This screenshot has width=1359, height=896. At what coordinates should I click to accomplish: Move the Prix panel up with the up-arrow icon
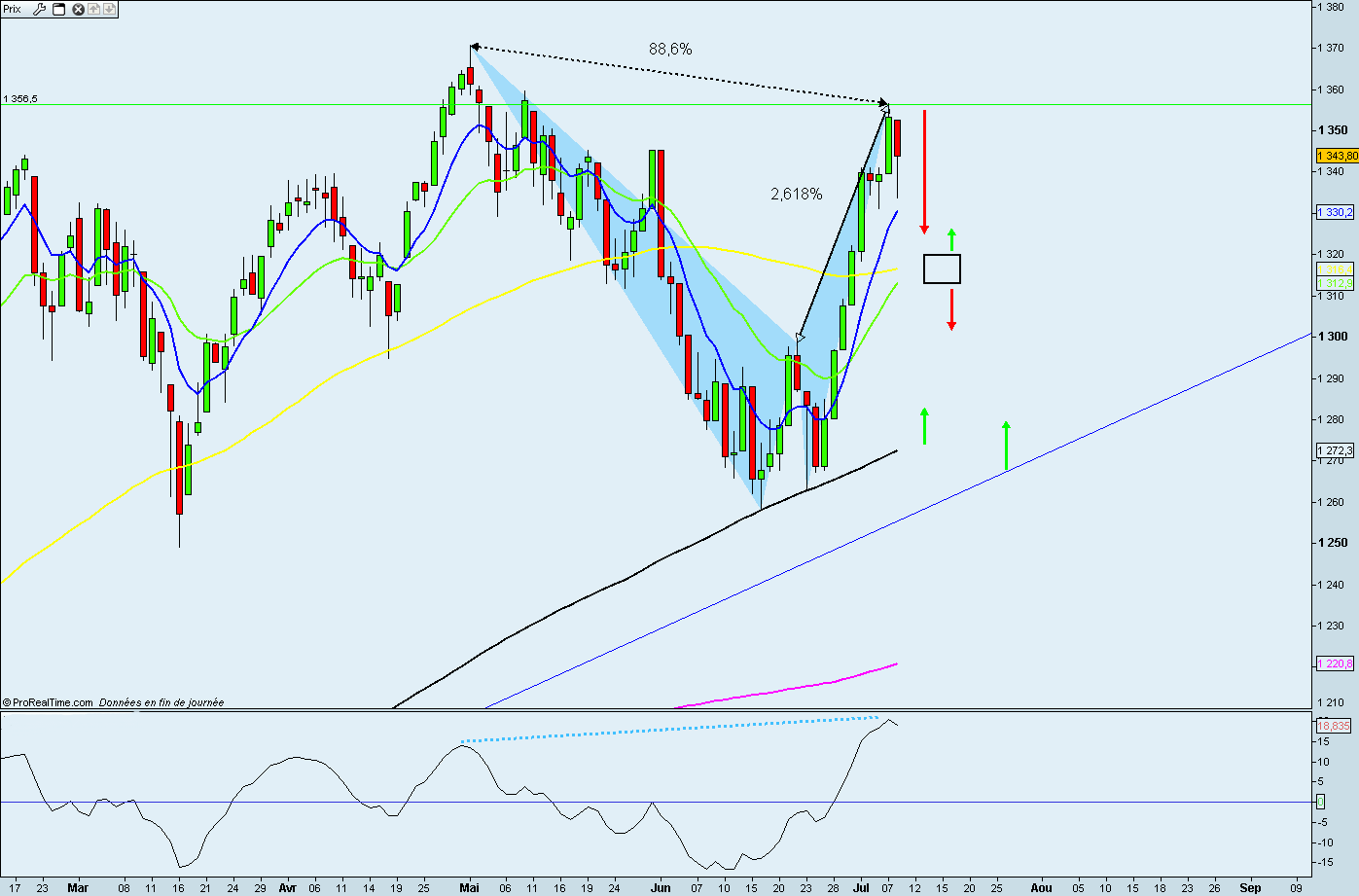click(x=94, y=9)
